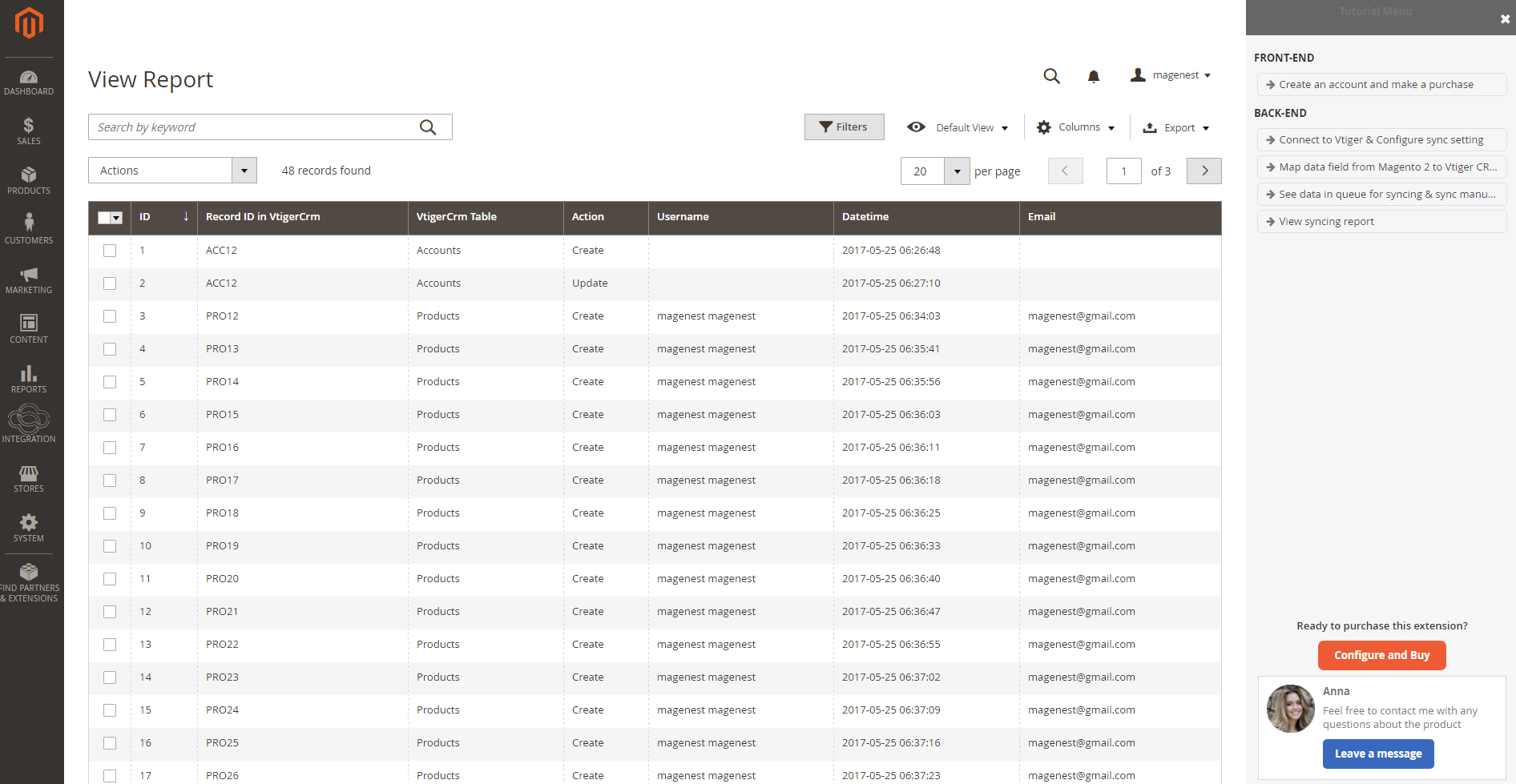Click the Filters button
This screenshot has height=784, width=1516.
844,127
